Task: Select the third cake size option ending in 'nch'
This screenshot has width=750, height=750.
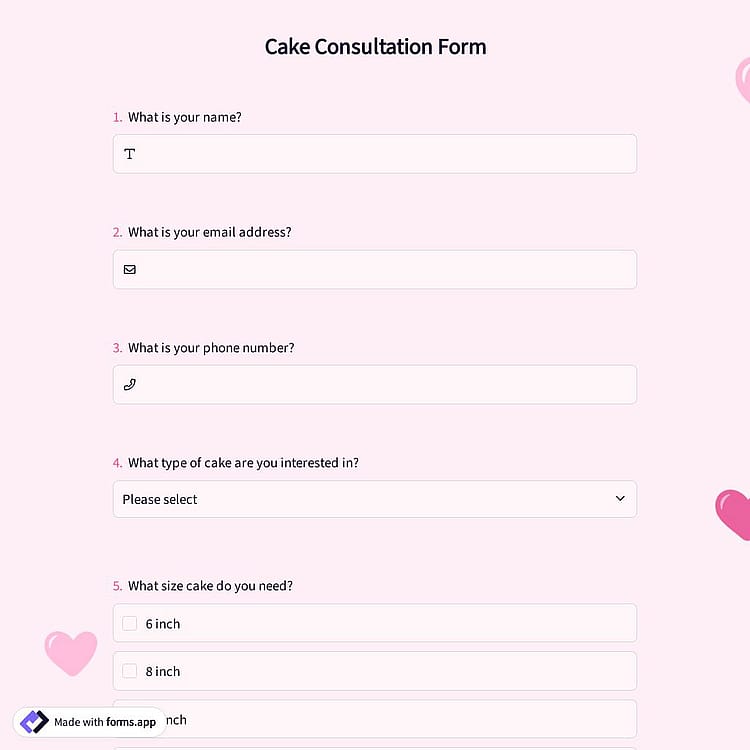Action: point(375,719)
